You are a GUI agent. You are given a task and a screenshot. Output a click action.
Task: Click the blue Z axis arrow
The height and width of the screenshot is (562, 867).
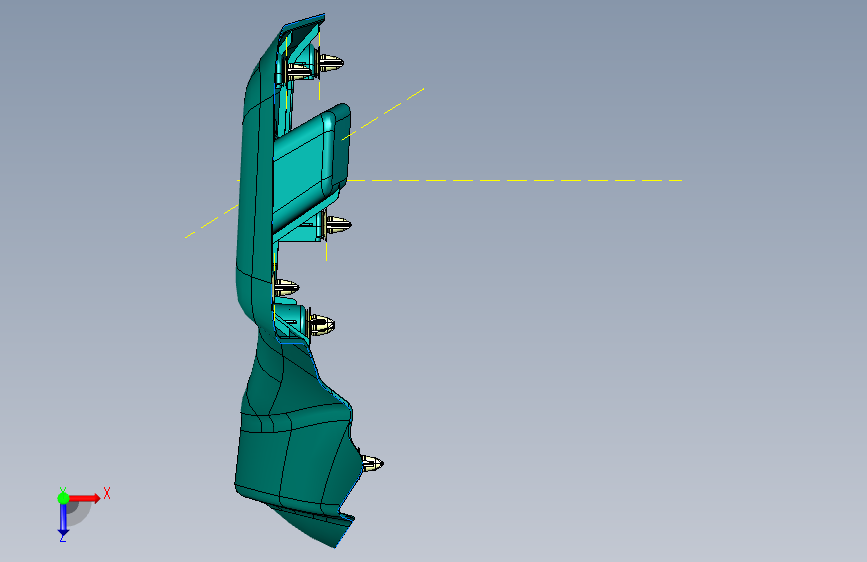pos(63,520)
